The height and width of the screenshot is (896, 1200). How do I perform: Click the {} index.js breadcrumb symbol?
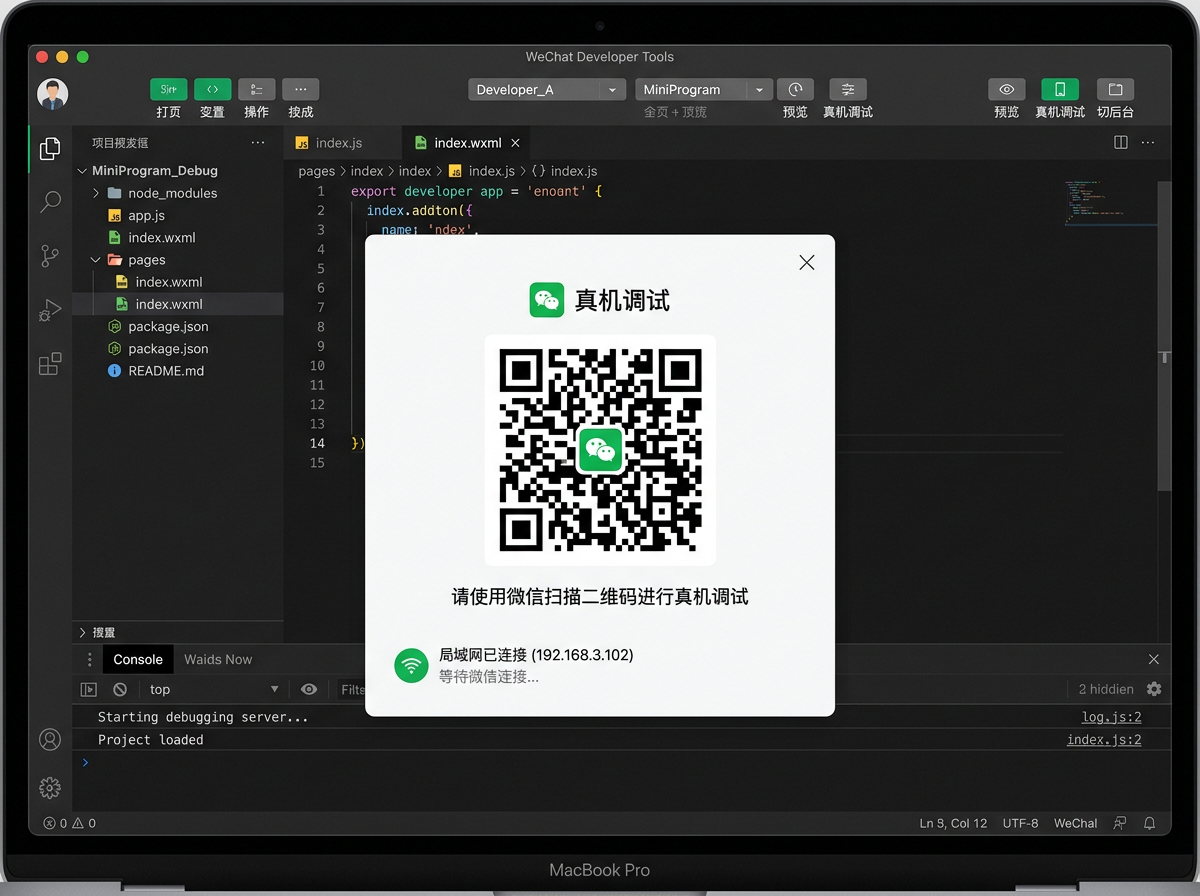[565, 171]
